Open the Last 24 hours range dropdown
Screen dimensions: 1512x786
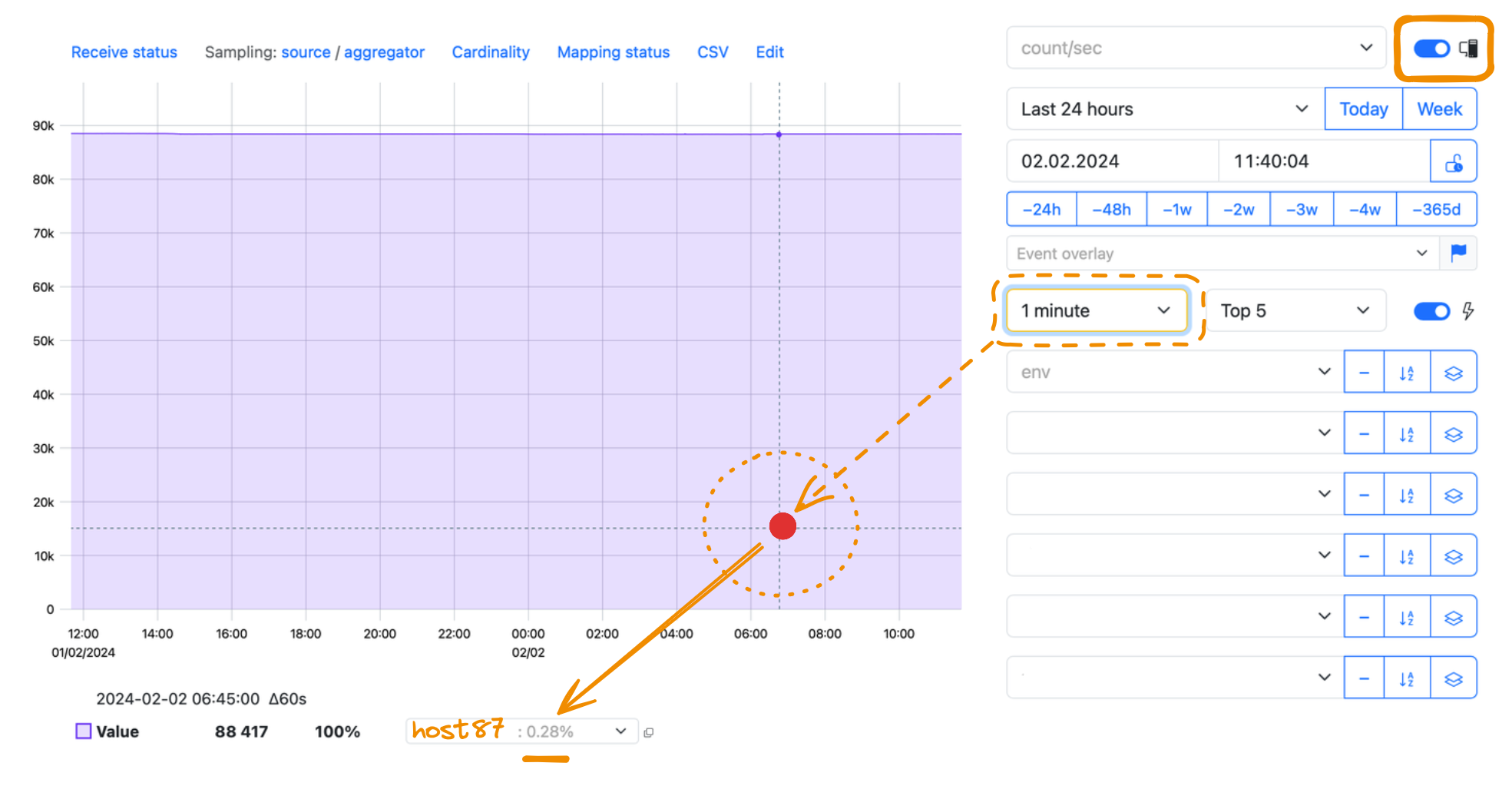click(1164, 109)
